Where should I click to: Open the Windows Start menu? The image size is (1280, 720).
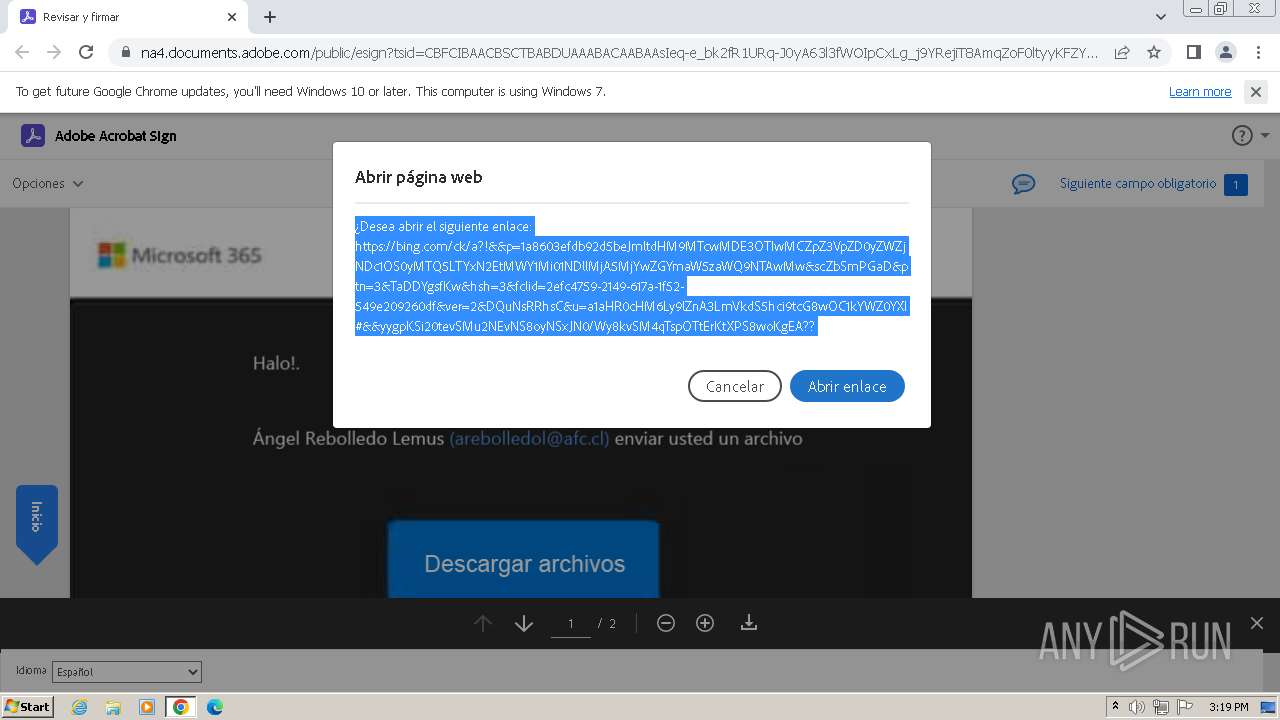[x=27, y=706]
